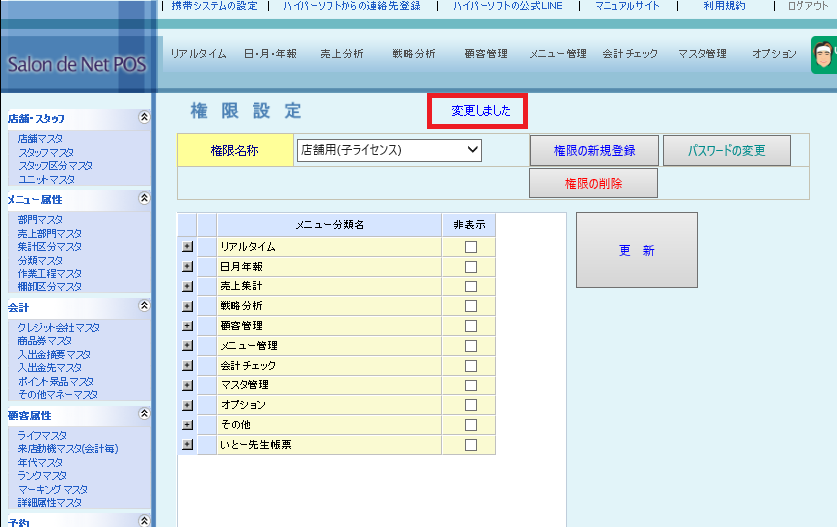Open the 売上分析 menu
The image size is (837, 527).
point(342,54)
